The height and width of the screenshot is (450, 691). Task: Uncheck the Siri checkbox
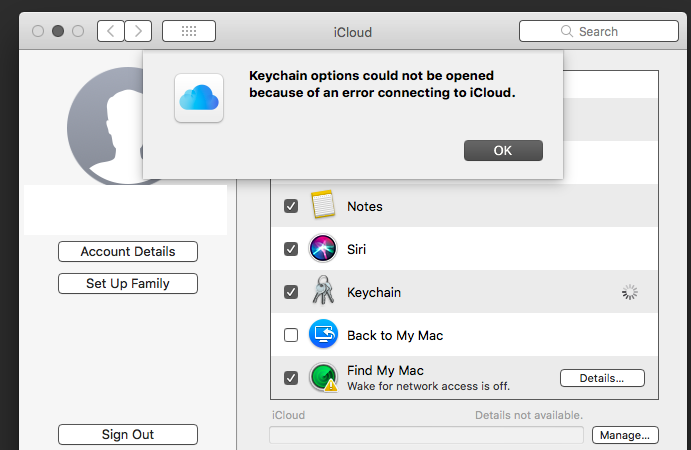(x=291, y=249)
